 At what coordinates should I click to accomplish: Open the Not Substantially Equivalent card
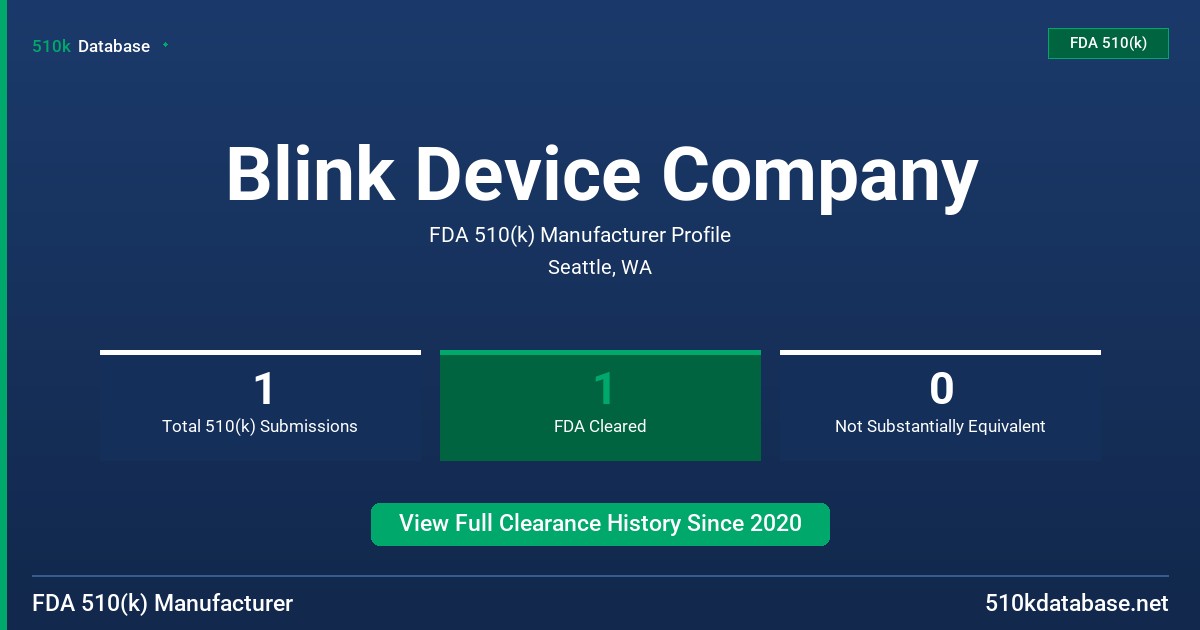[x=940, y=405]
